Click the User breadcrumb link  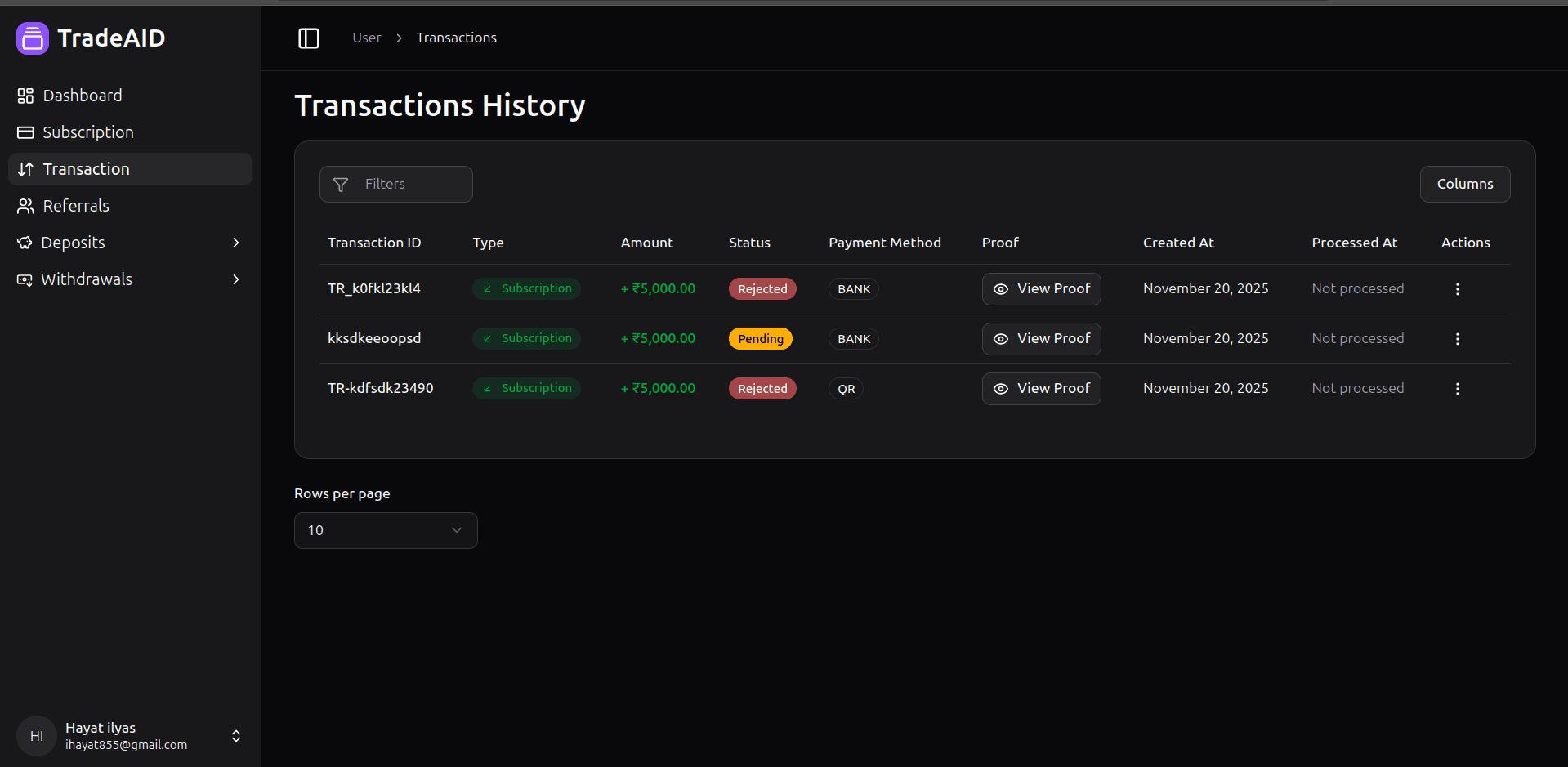pyautogui.click(x=367, y=38)
